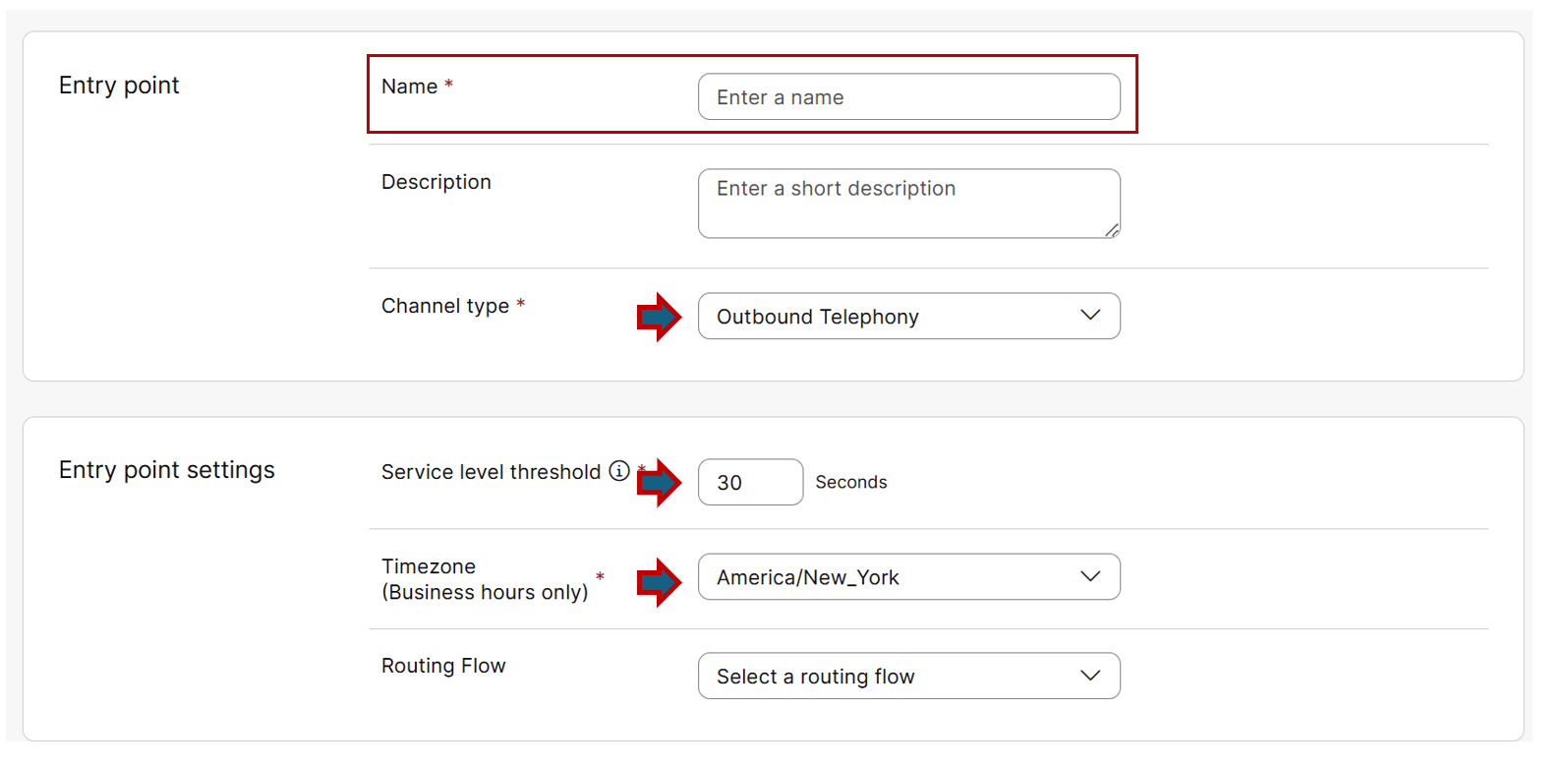The image size is (1568, 768).
Task: Click inside the short description text area
Action: pyautogui.click(x=908, y=204)
